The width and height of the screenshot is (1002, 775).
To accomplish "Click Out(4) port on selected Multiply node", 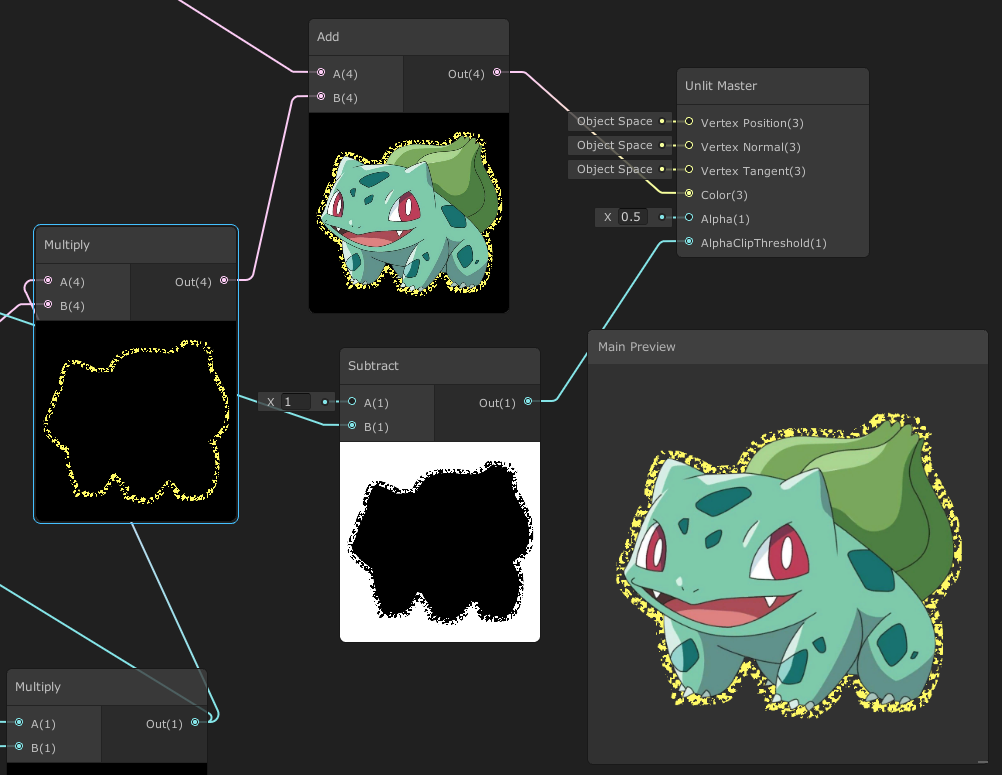I will [224, 280].
